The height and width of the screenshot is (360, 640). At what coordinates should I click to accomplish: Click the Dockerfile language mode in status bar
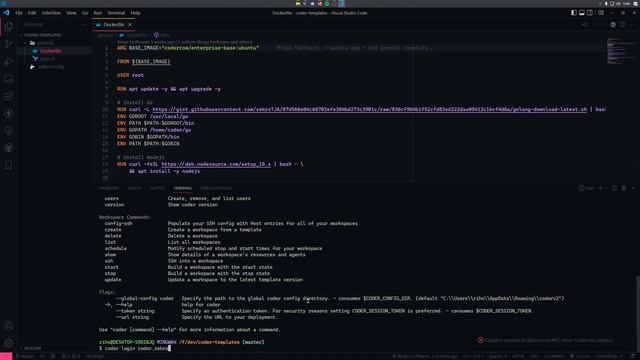coord(553,356)
